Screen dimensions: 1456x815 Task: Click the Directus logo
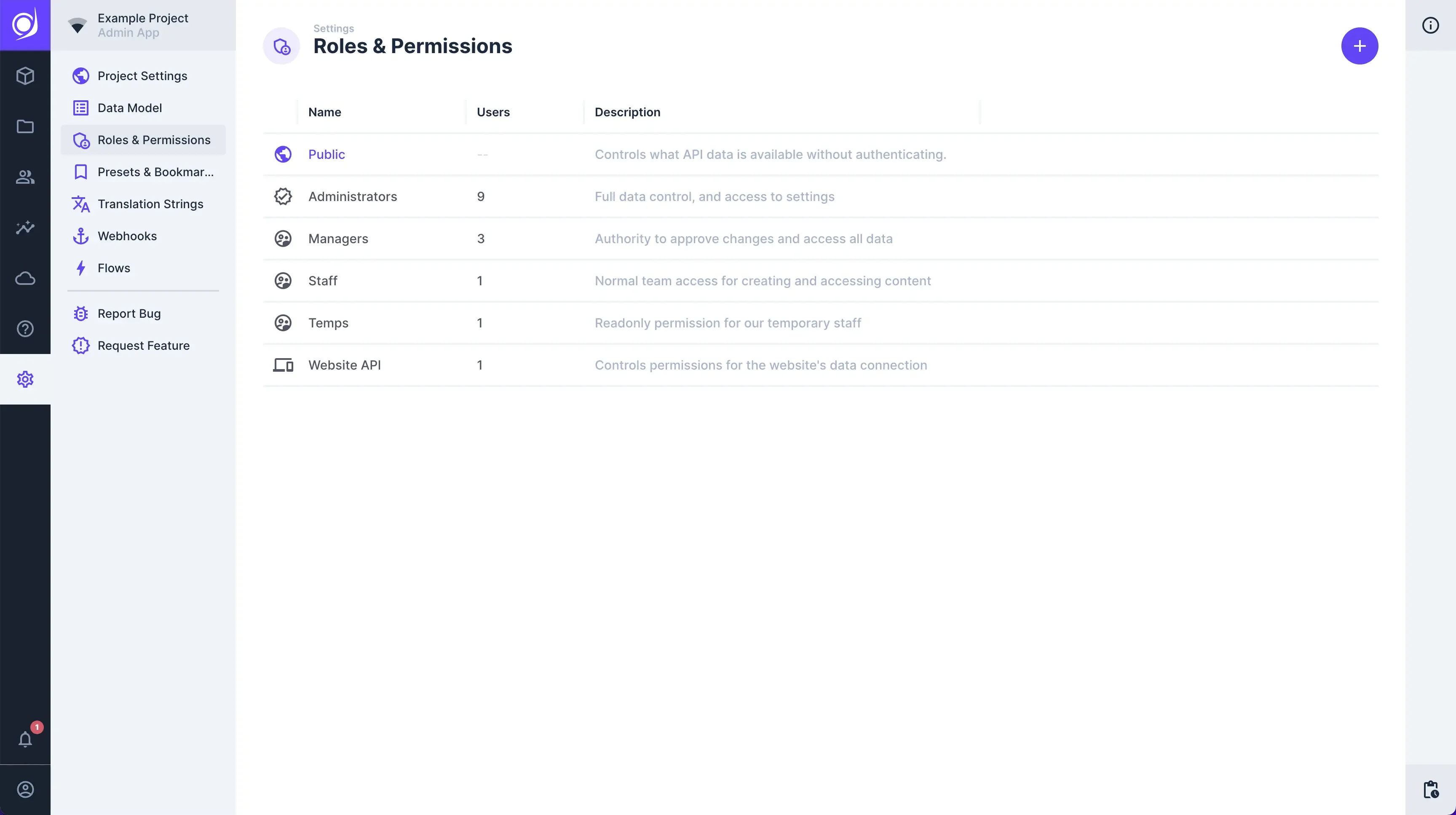point(25,24)
